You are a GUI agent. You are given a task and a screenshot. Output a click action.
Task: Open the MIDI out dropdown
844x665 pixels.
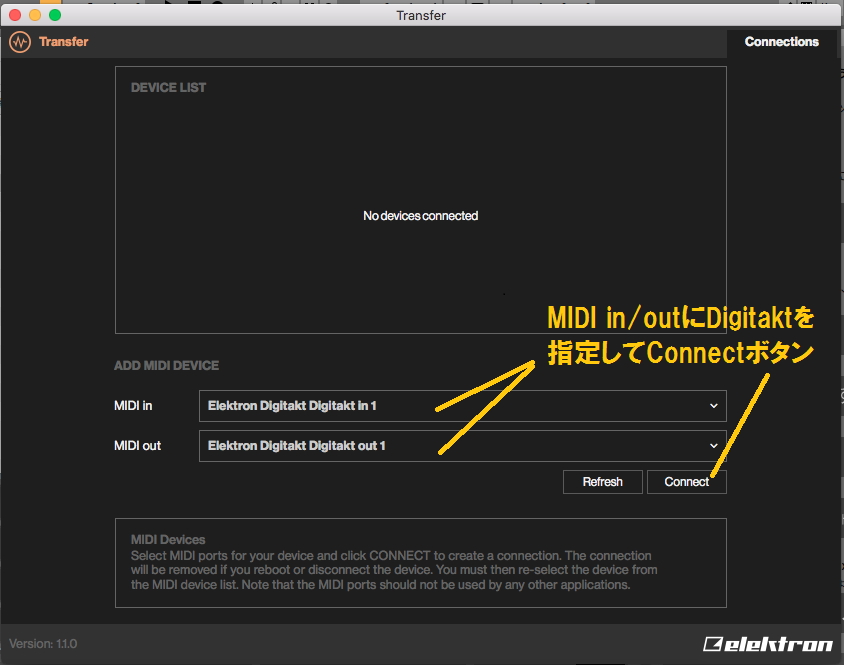pyautogui.click(x=462, y=446)
